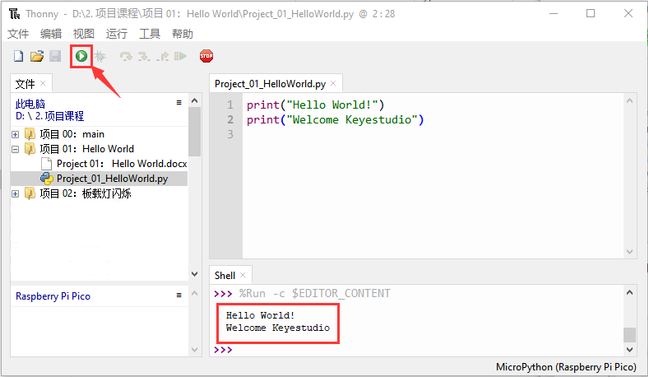
Task: Click editor scrollbar up arrow
Action: (x=629, y=100)
